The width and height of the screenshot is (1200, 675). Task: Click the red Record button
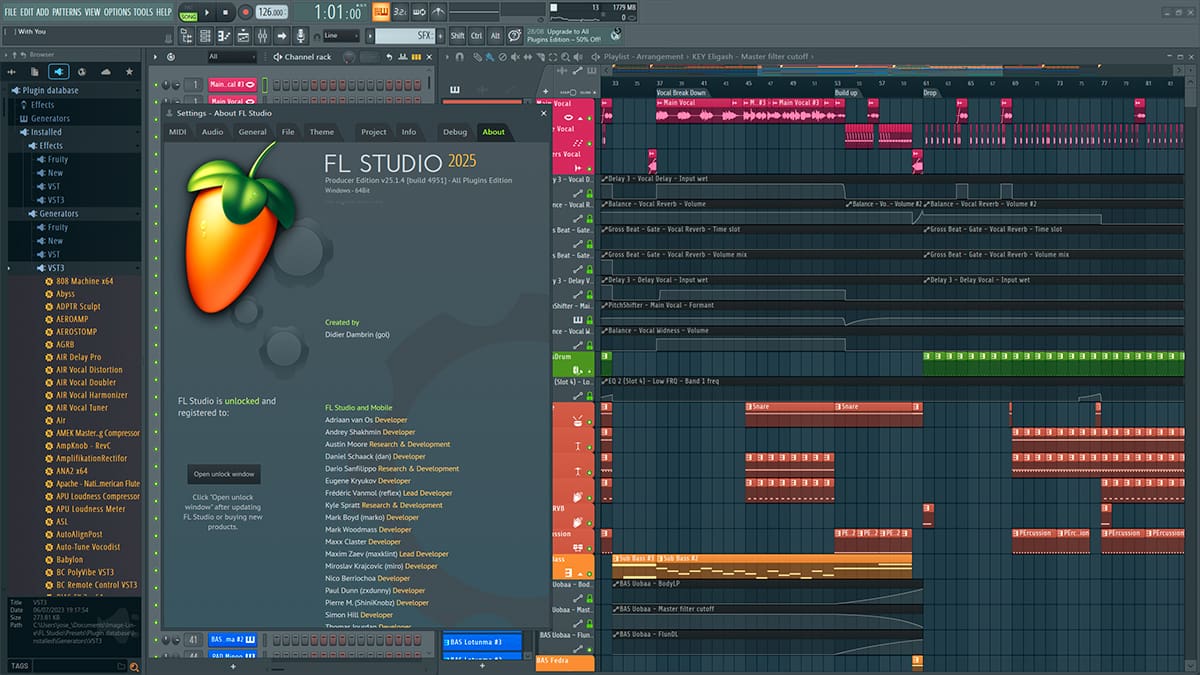coord(245,12)
